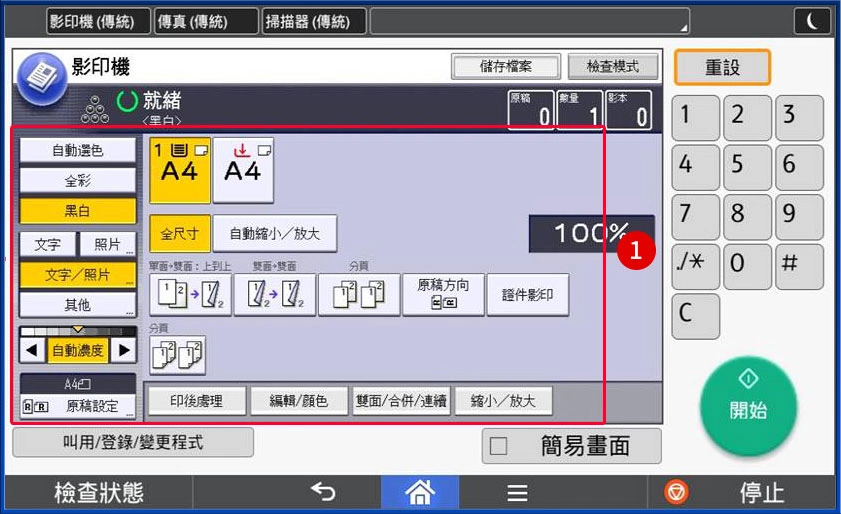
Task: Tap 檢查狀態 check status
Action: (99, 493)
